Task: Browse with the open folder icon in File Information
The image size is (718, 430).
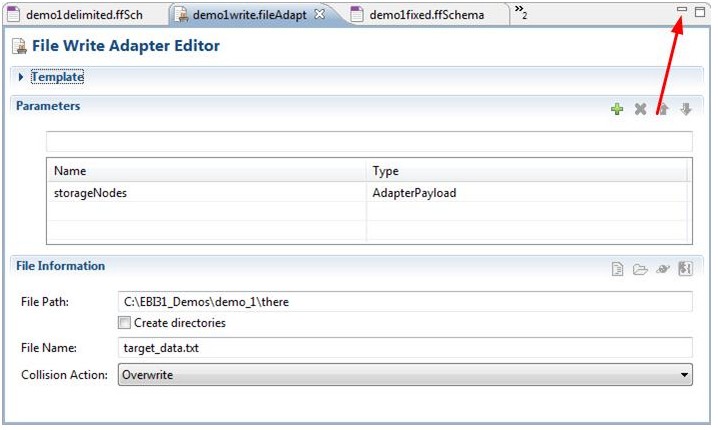Action: [640, 269]
